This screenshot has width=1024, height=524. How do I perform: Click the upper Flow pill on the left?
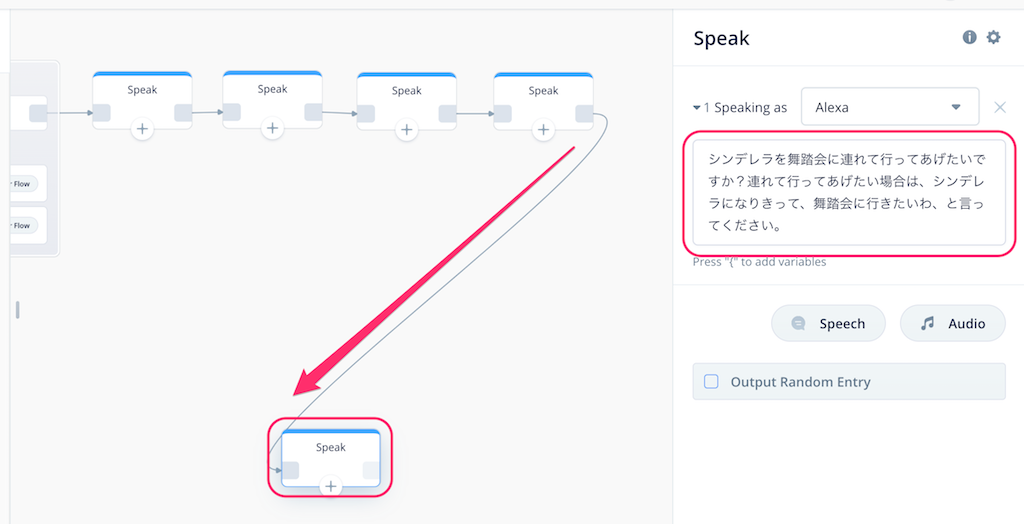click(24, 184)
